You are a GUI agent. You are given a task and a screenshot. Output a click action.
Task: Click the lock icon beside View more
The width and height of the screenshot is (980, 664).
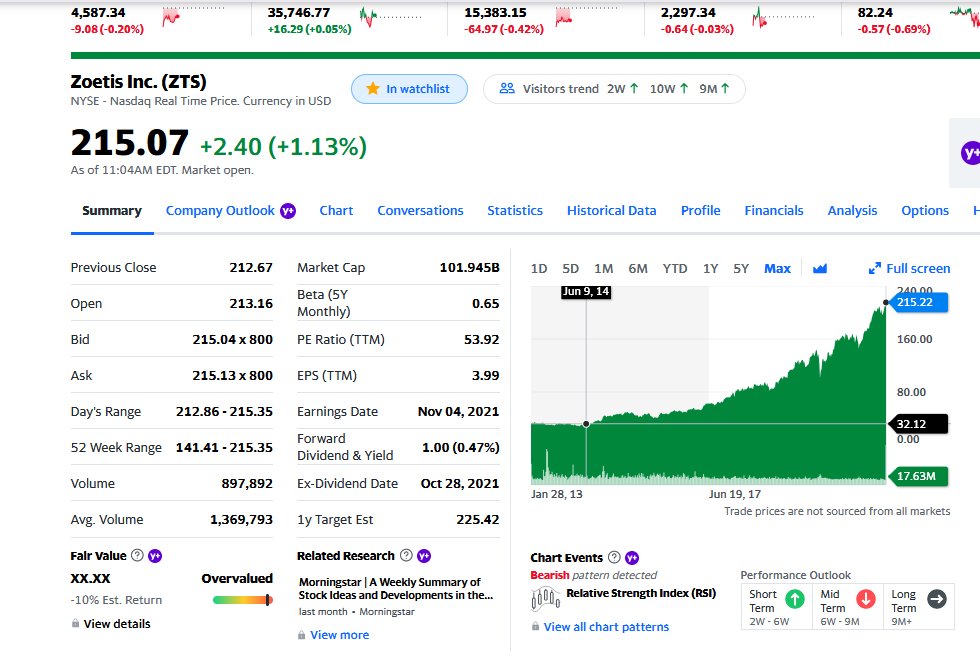(x=302, y=635)
